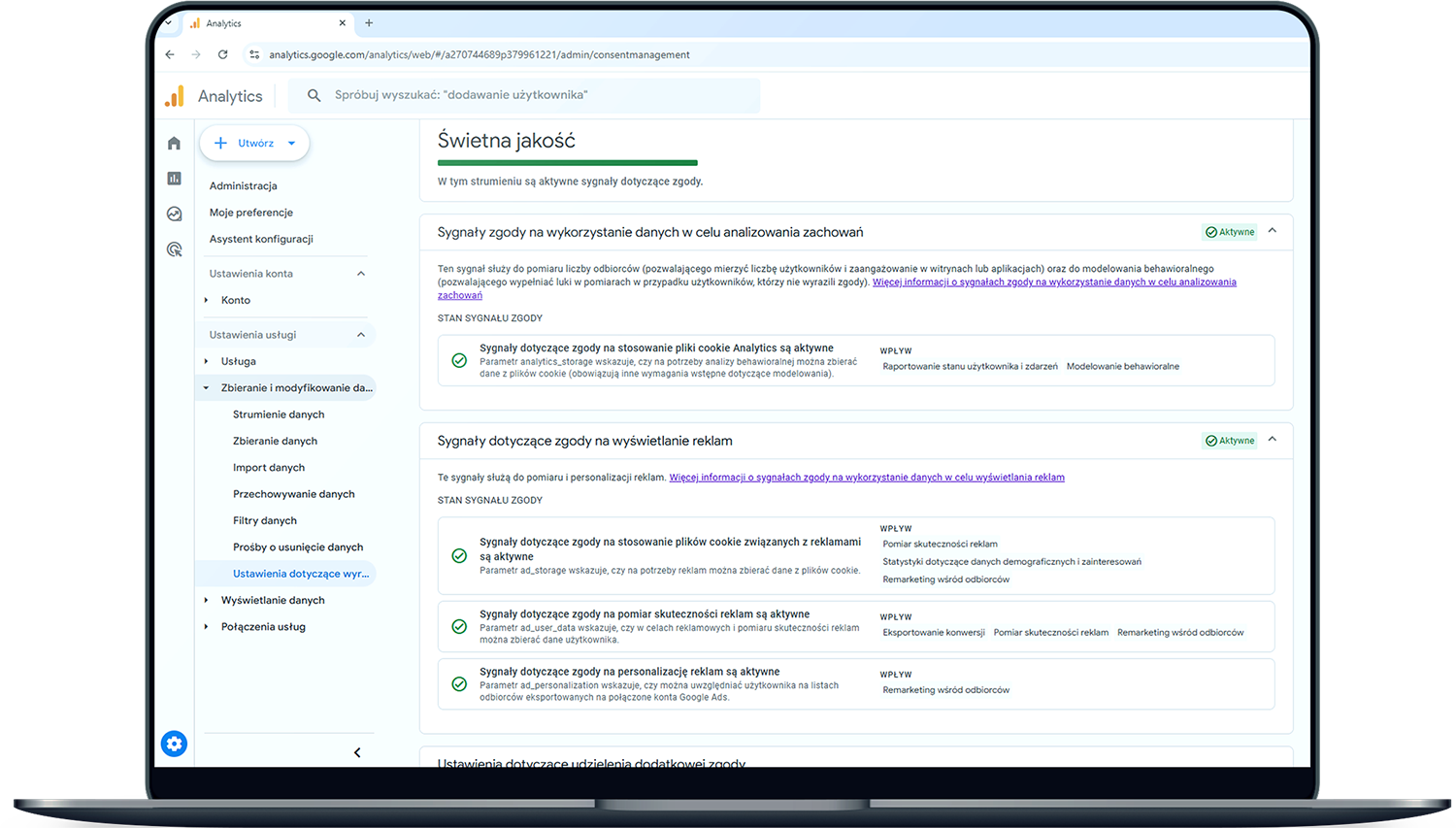Image resolution: width=1456 pixels, height=828 pixels.
Task: Select Strumienie danych in the menu
Action: [x=279, y=414]
